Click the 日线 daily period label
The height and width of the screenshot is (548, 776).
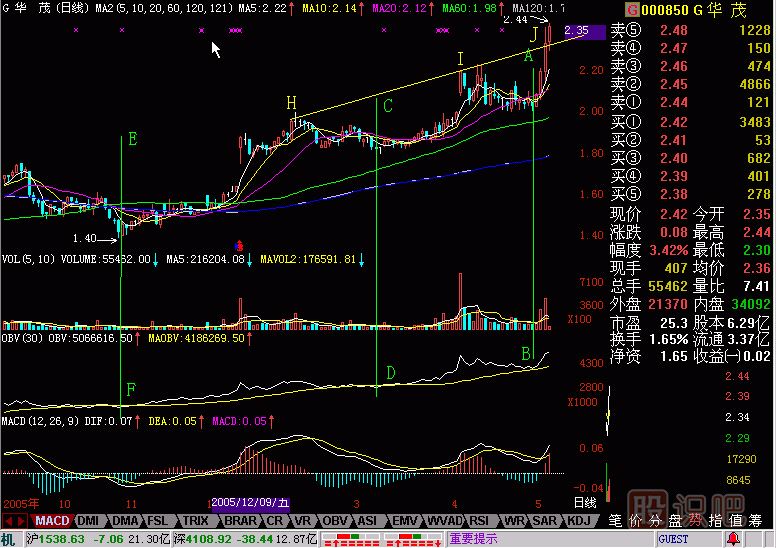(x=583, y=500)
